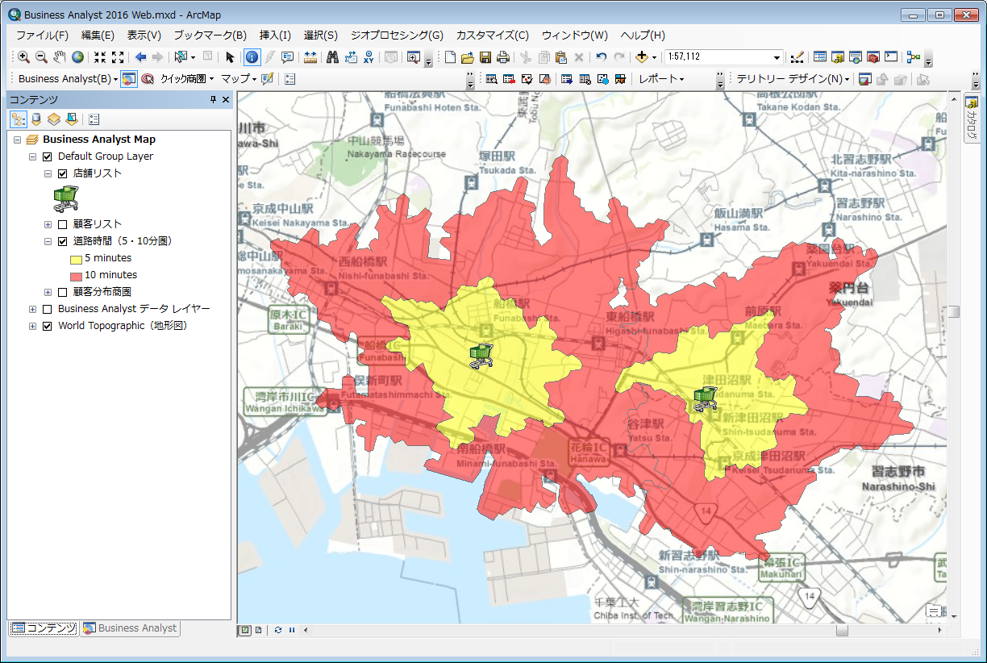This screenshot has width=987, height=663.
Task: Open the map scale dropdown
Action: pos(777,57)
